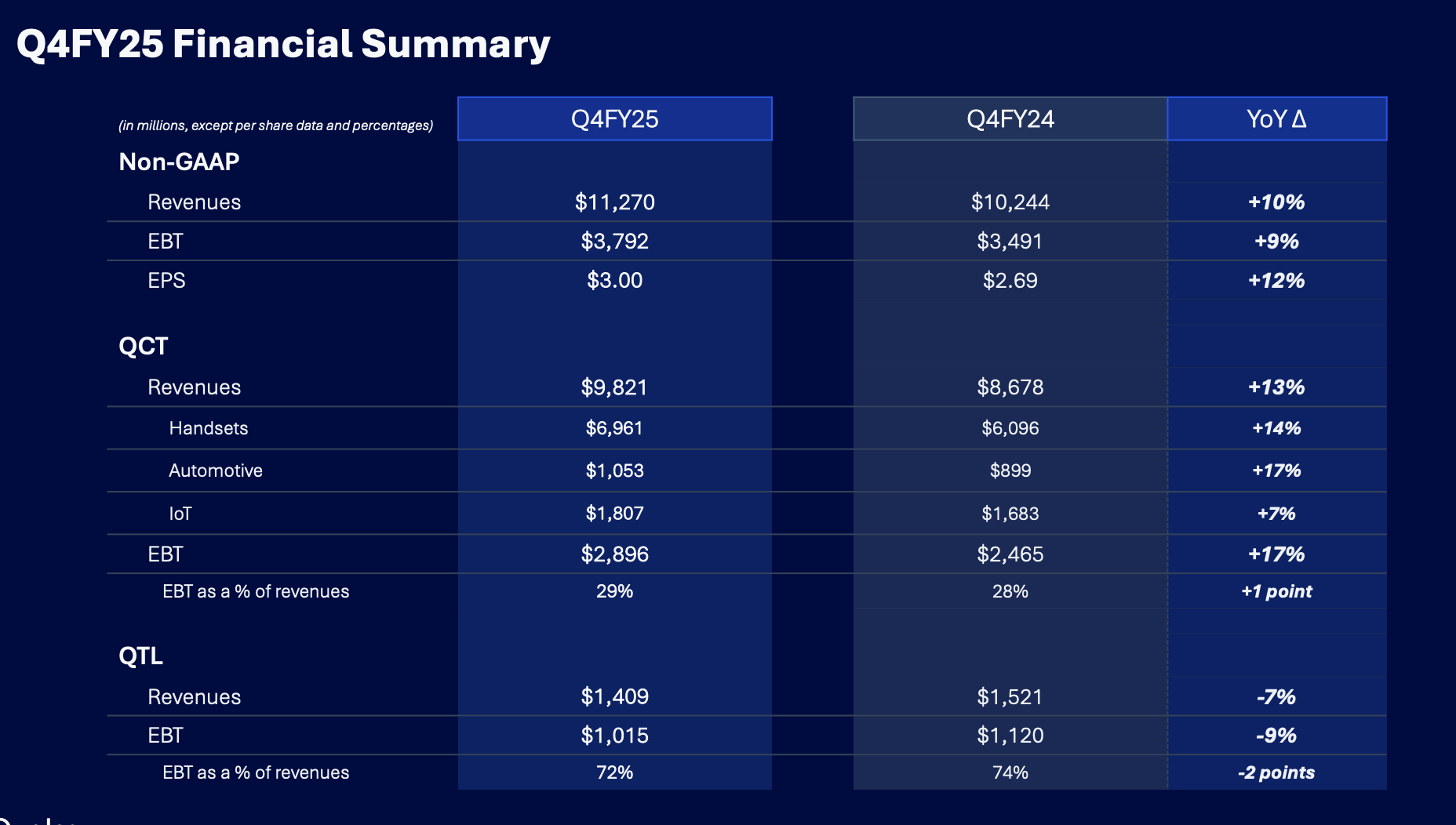Select the Automotive row label
This screenshot has width=1456, height=825.
(x=216, y=471)
